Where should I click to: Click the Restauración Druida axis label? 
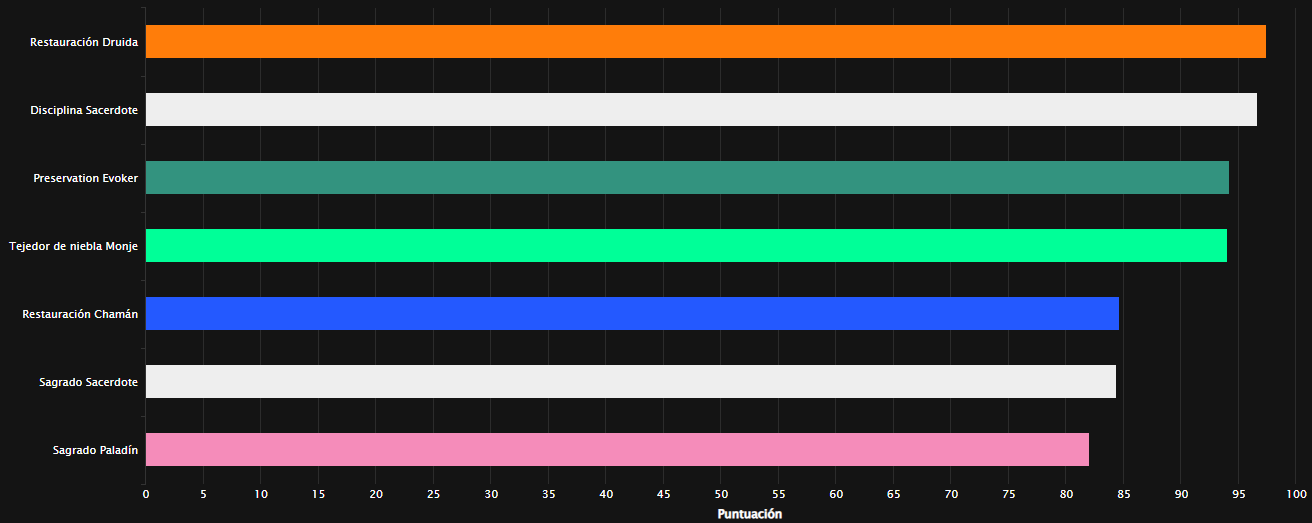tap(84, 42)
